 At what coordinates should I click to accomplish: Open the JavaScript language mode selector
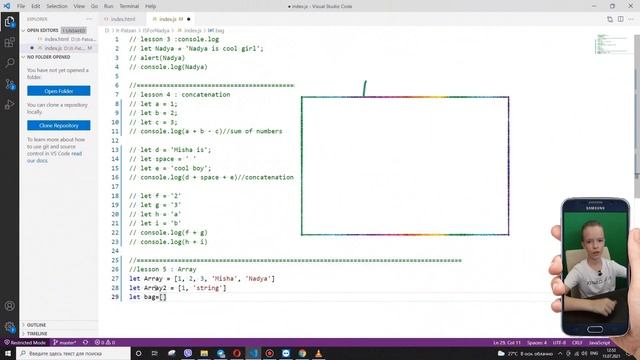pos(599,342)
